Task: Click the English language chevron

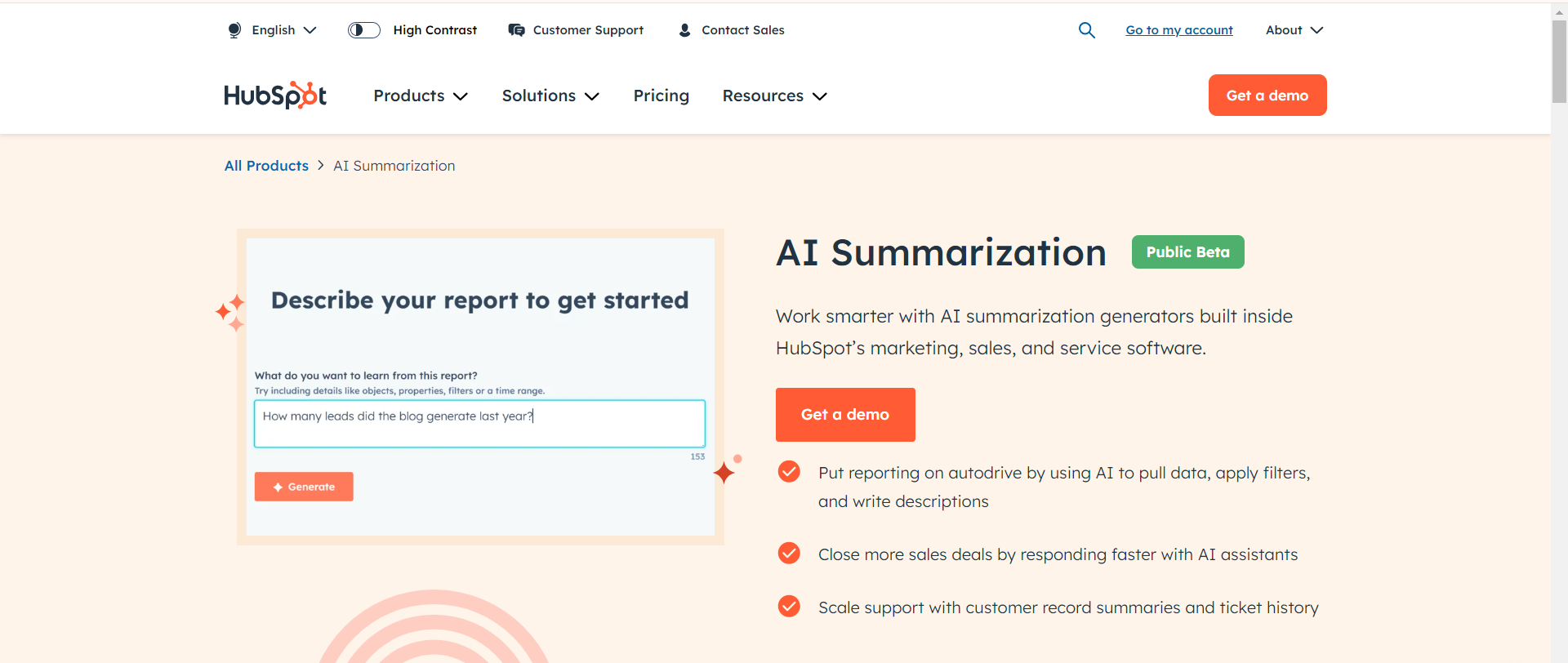Action: coord(310,30)
